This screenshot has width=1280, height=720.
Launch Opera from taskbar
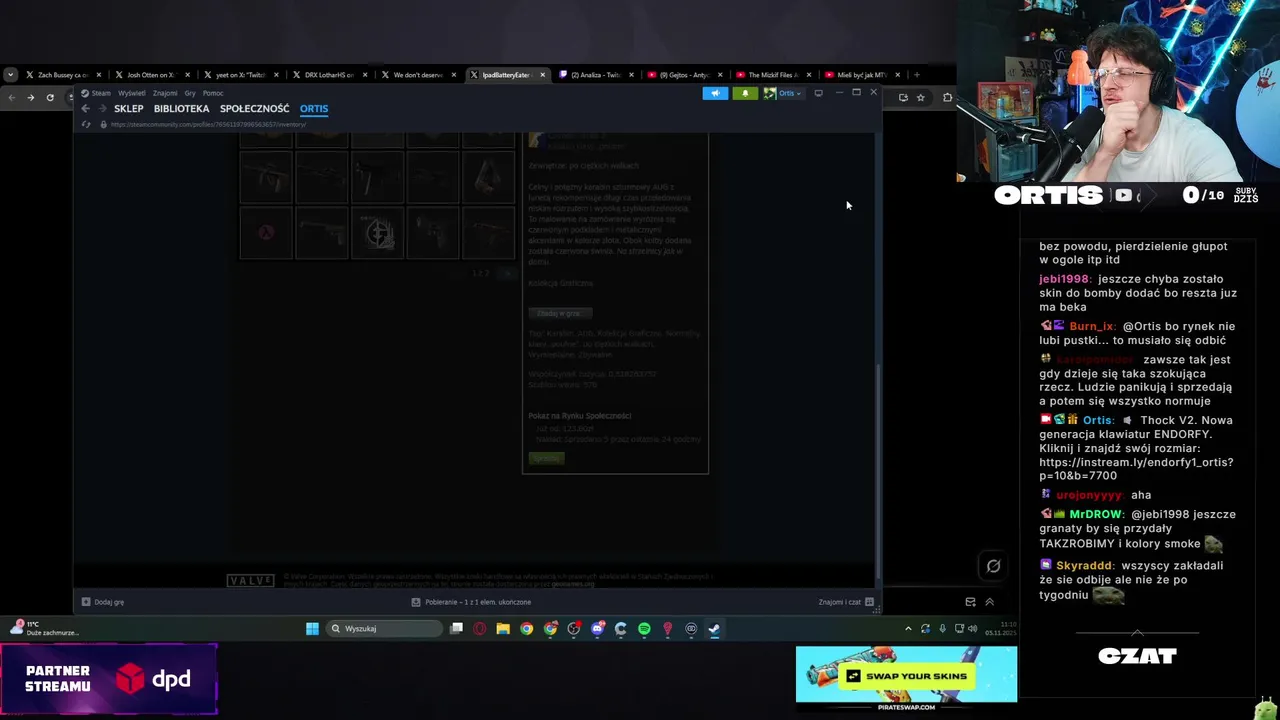click(x=480, y=629)
